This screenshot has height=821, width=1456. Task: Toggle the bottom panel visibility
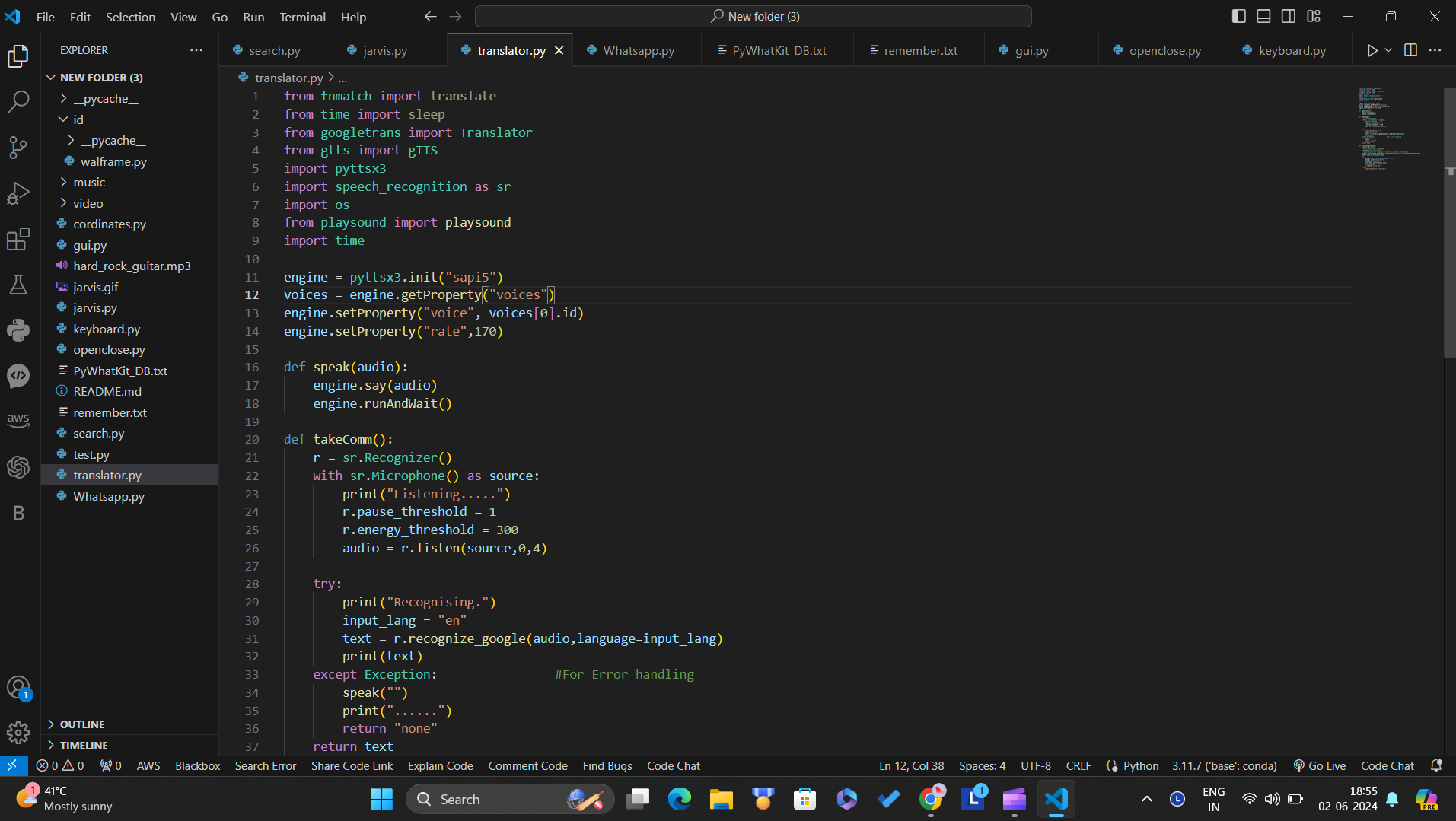click(1263, 16)
